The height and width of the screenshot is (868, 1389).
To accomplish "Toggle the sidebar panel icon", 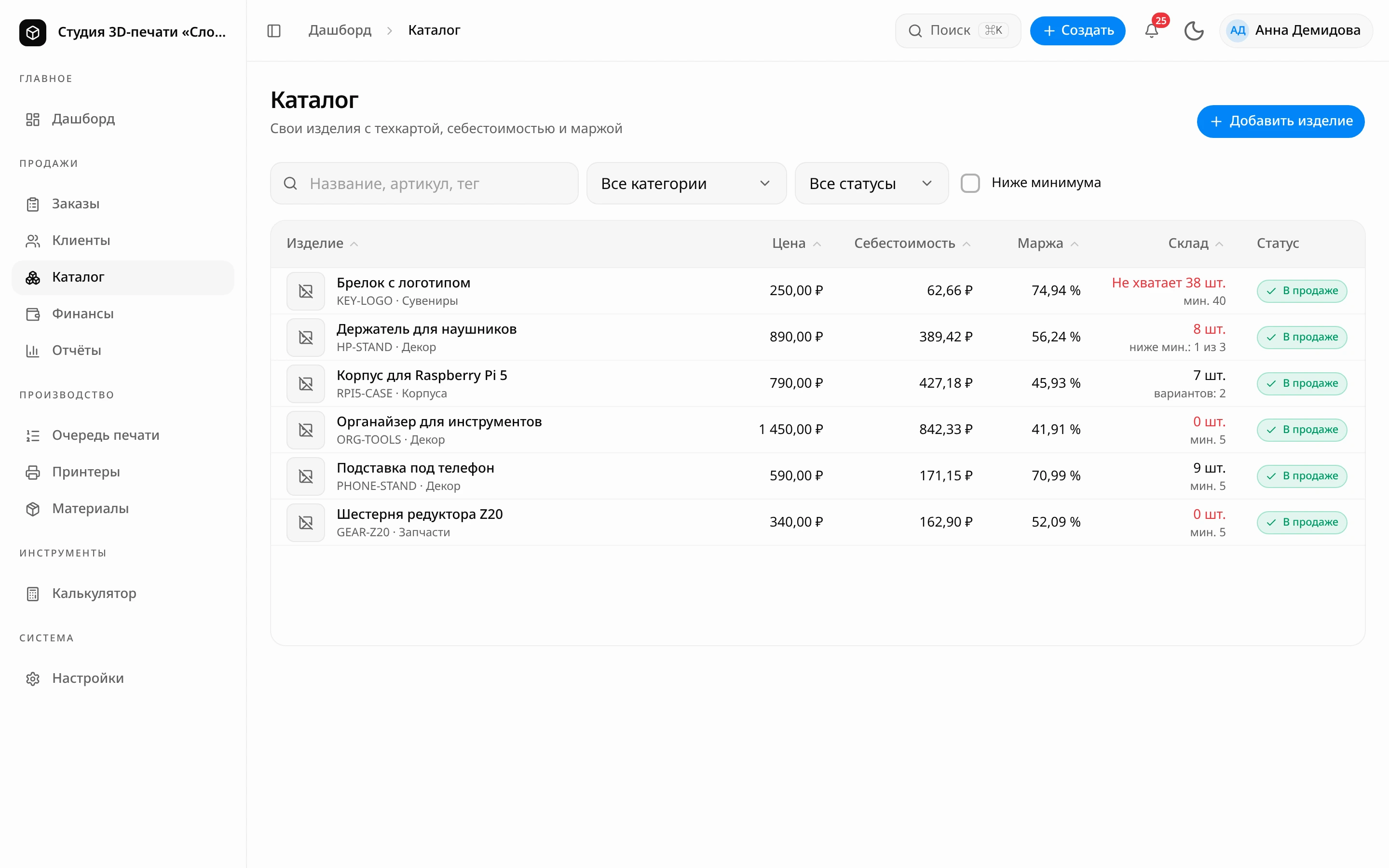I will tap(274, 30).
